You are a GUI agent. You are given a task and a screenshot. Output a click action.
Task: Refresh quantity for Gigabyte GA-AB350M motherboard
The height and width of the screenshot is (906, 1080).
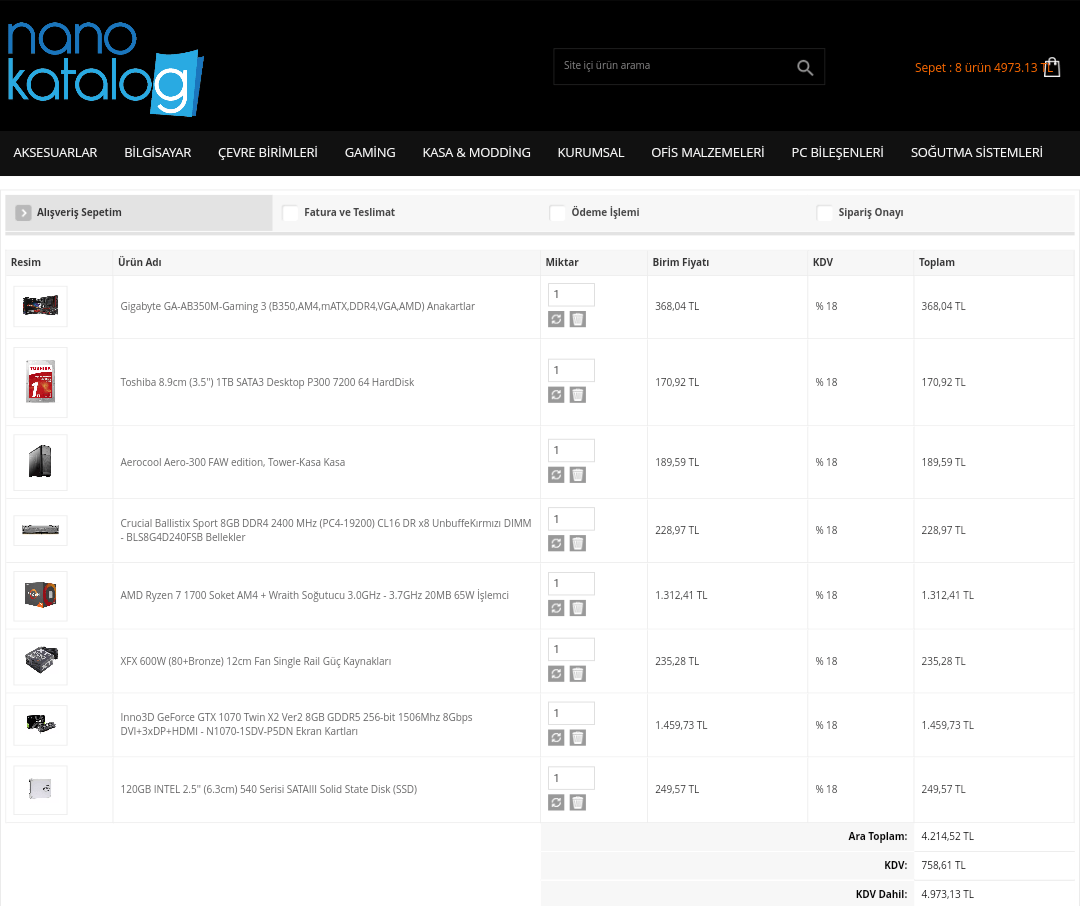[557, 319]
